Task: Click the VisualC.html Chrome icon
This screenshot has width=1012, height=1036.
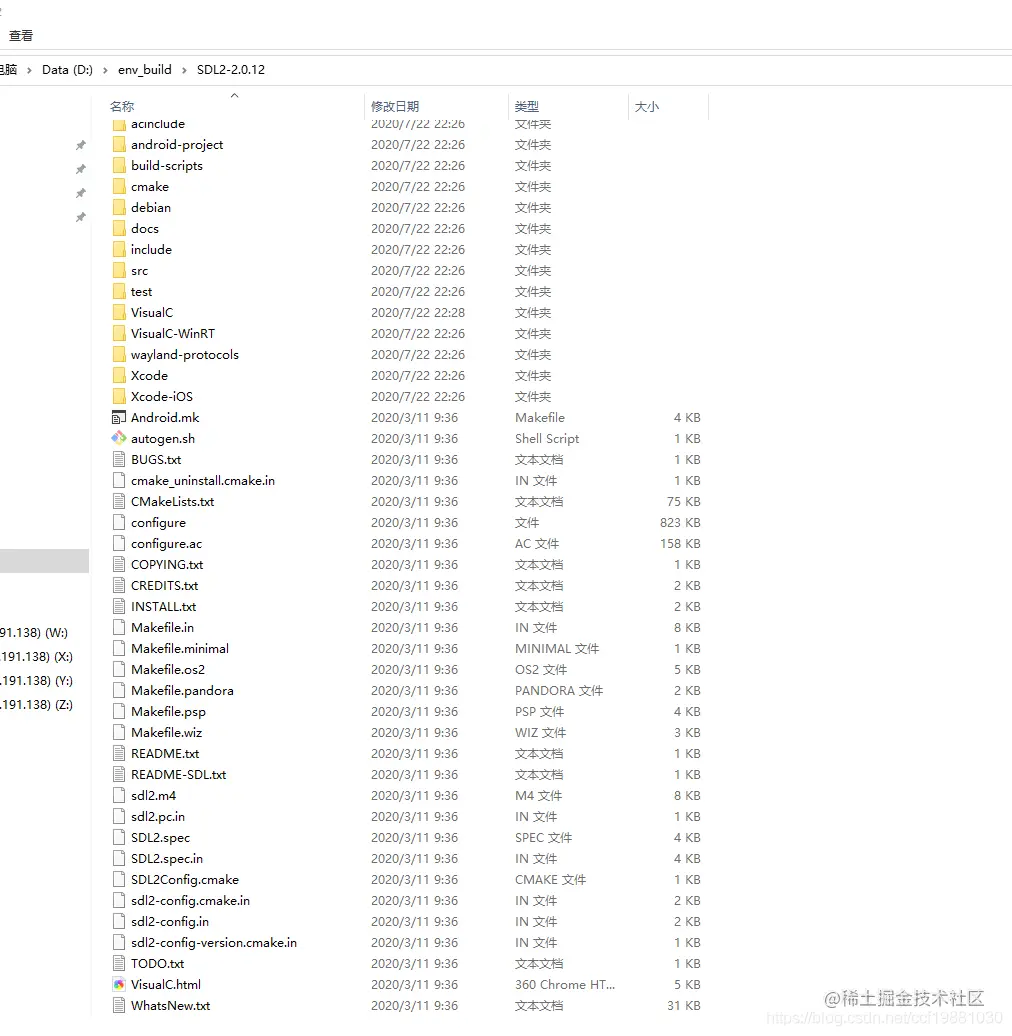Action: [119, 984]
